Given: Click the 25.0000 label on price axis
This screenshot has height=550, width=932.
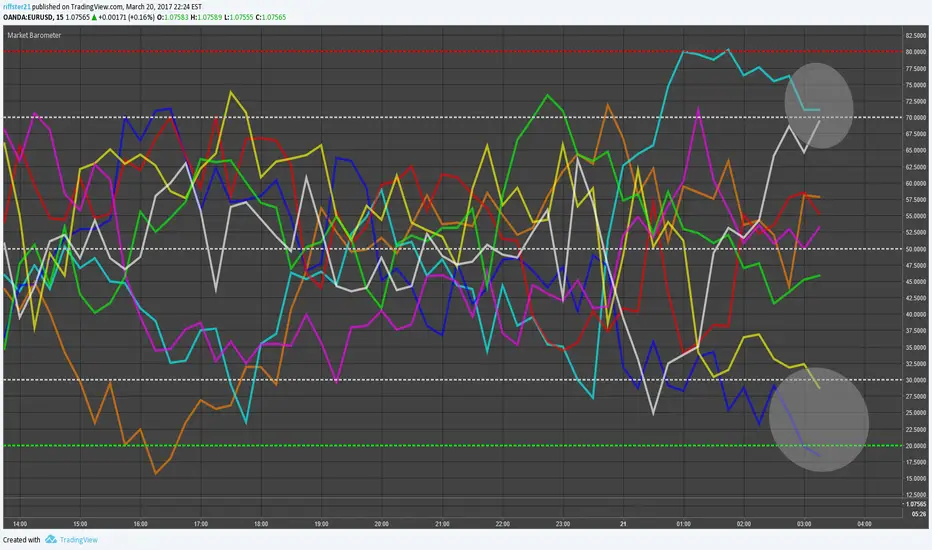Looking at the screenshot, I should (x=915, y=413).
